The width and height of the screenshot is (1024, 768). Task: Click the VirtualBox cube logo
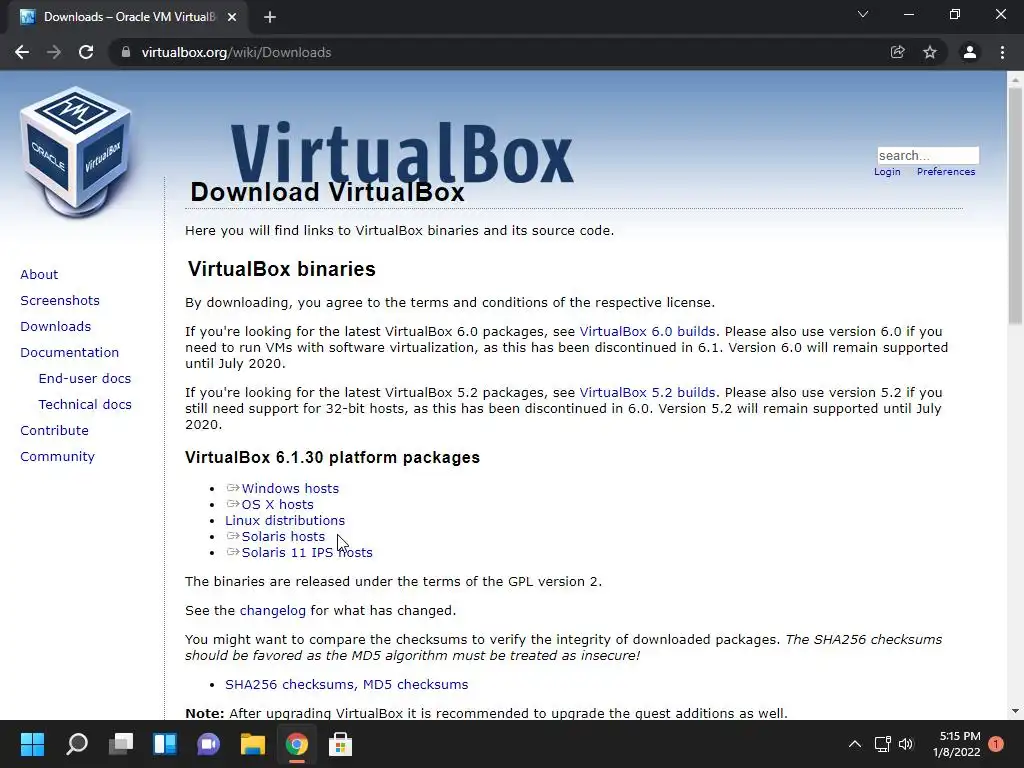click(76, 152)
